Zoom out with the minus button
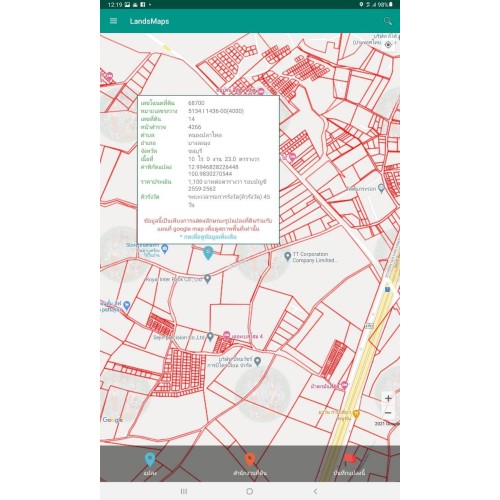Viewport: 500px width, 500px height. (x=388, y=413)
